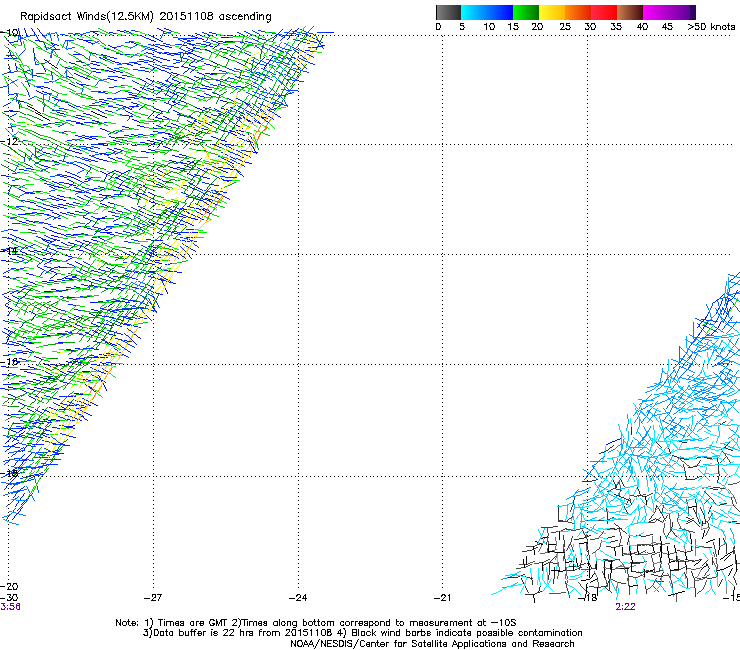
Task: Click the 'Data buffer is 22 hrs' note
Action: click(x=362, y=633)
